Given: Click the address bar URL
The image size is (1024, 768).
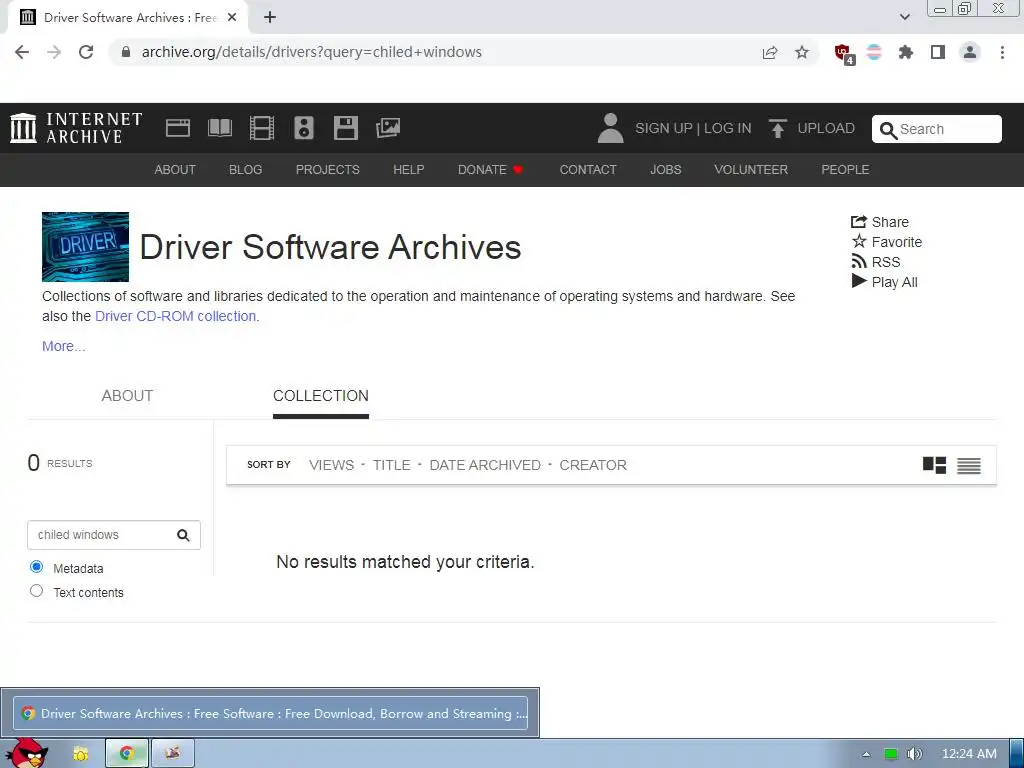Looking at the screenshot, I should pos(312,52).
